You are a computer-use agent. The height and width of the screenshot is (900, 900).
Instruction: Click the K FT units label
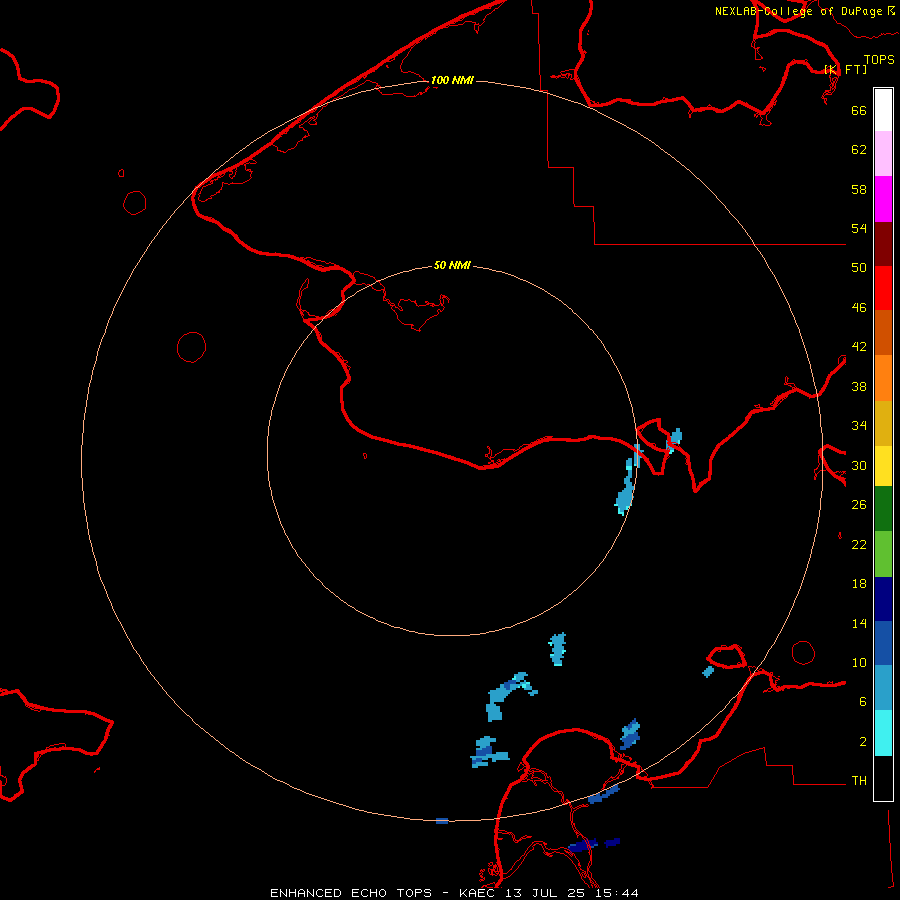(x=846, y=69)
